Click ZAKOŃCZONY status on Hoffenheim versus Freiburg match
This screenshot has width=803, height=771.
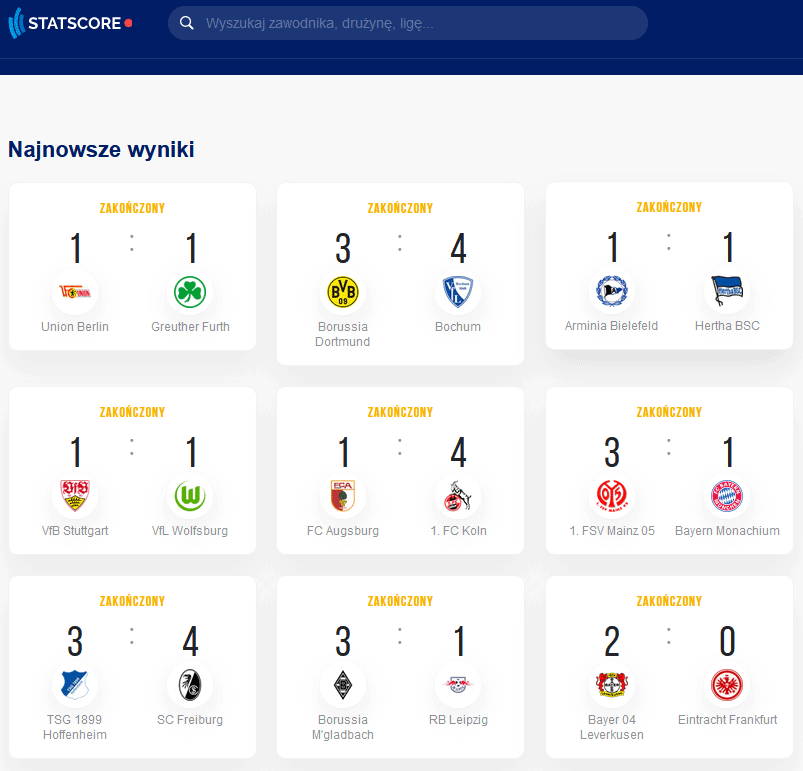pos(132,601)
